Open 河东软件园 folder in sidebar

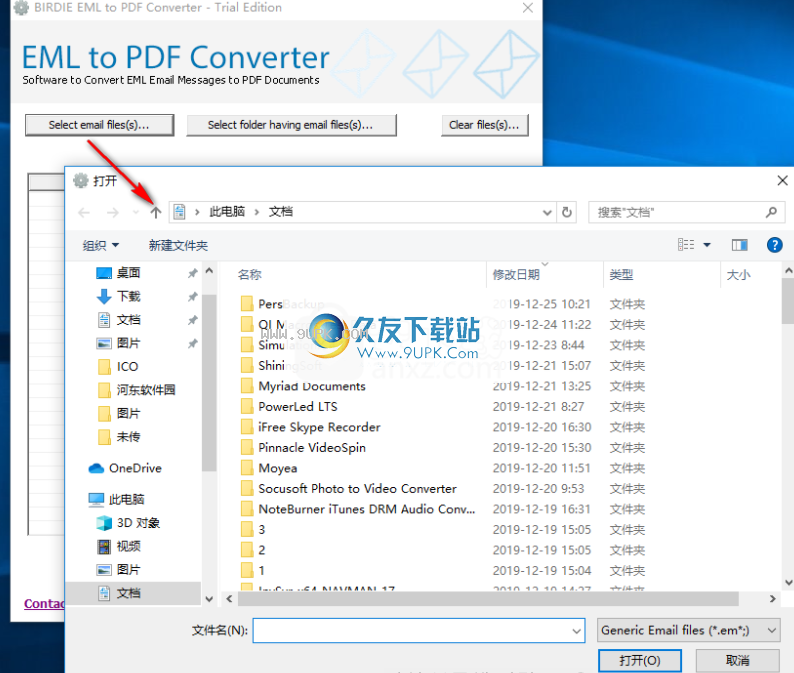click(x=146, y=390)
